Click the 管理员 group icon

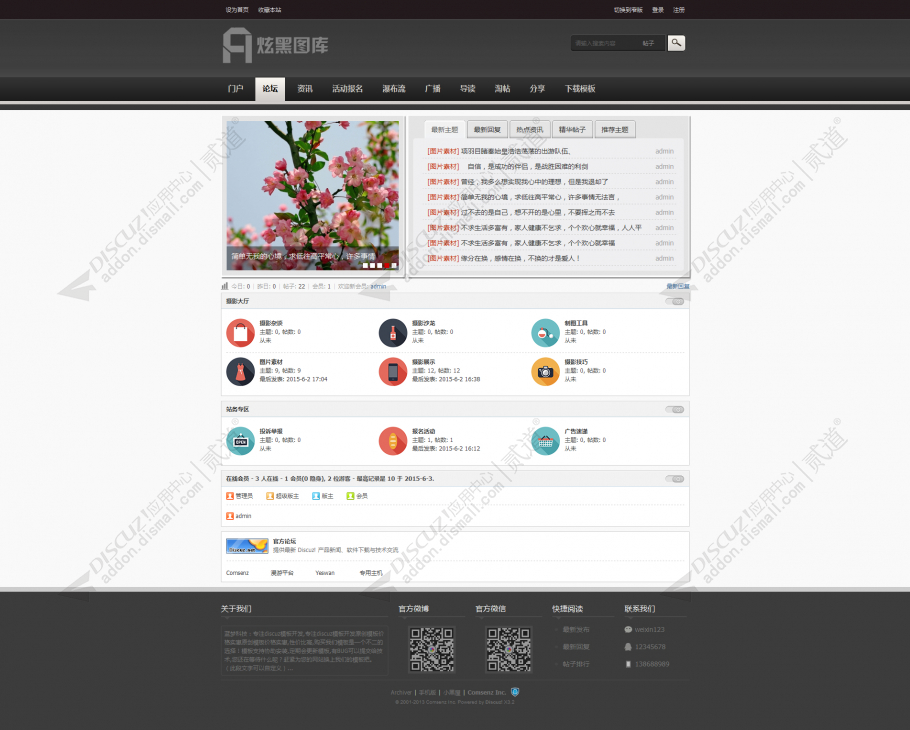point(230,496)
